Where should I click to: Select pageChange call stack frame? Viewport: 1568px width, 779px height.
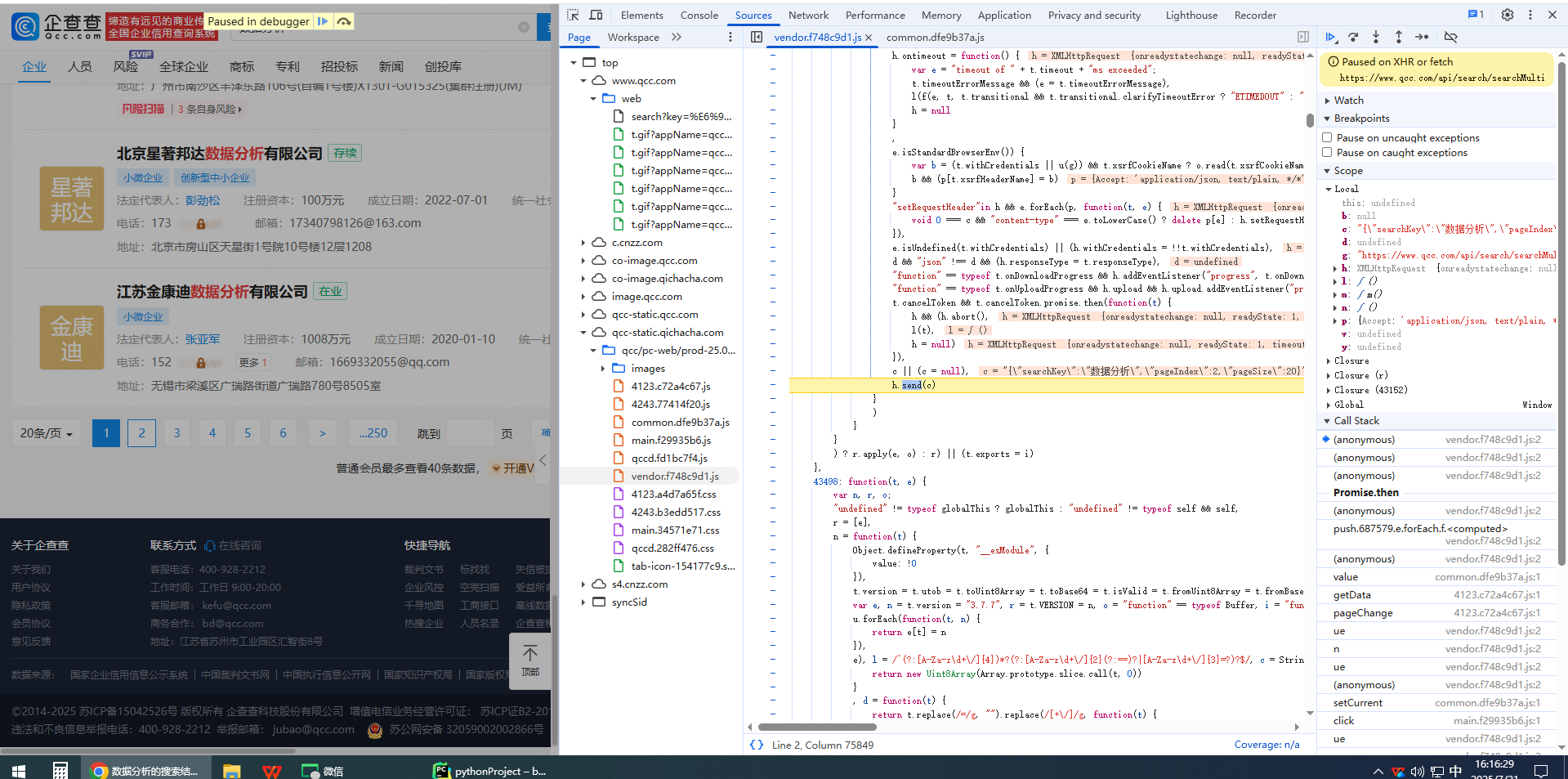click(1437, 613)
